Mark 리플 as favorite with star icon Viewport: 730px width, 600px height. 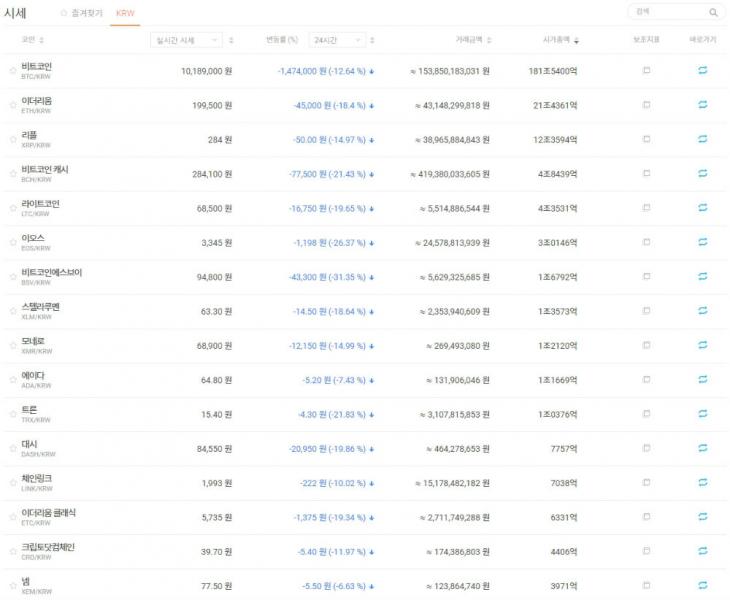13,140
